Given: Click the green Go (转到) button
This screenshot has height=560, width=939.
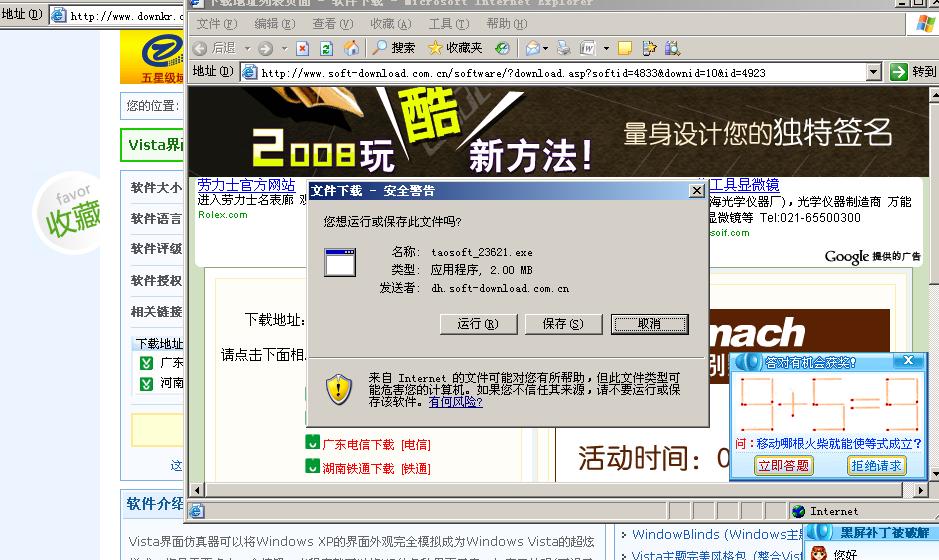Looking at the screenshot, I should click(x=912, y=72).
